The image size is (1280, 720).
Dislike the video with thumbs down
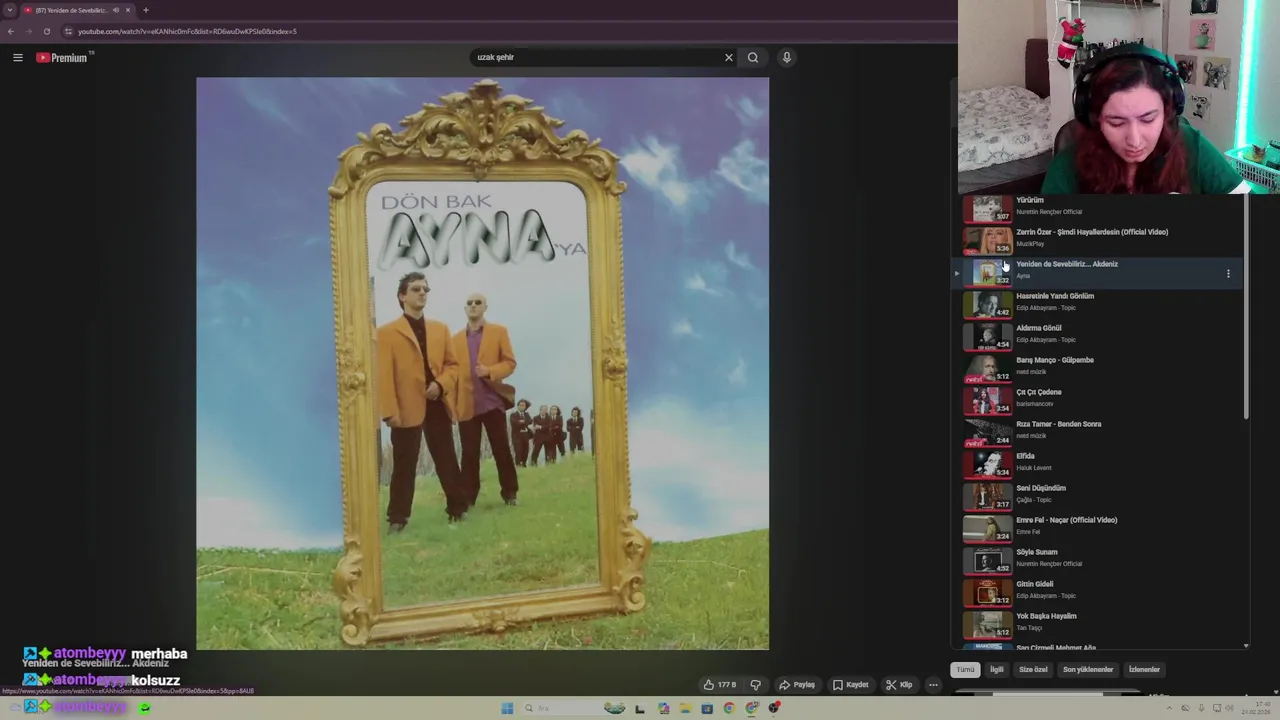(756, 685)
